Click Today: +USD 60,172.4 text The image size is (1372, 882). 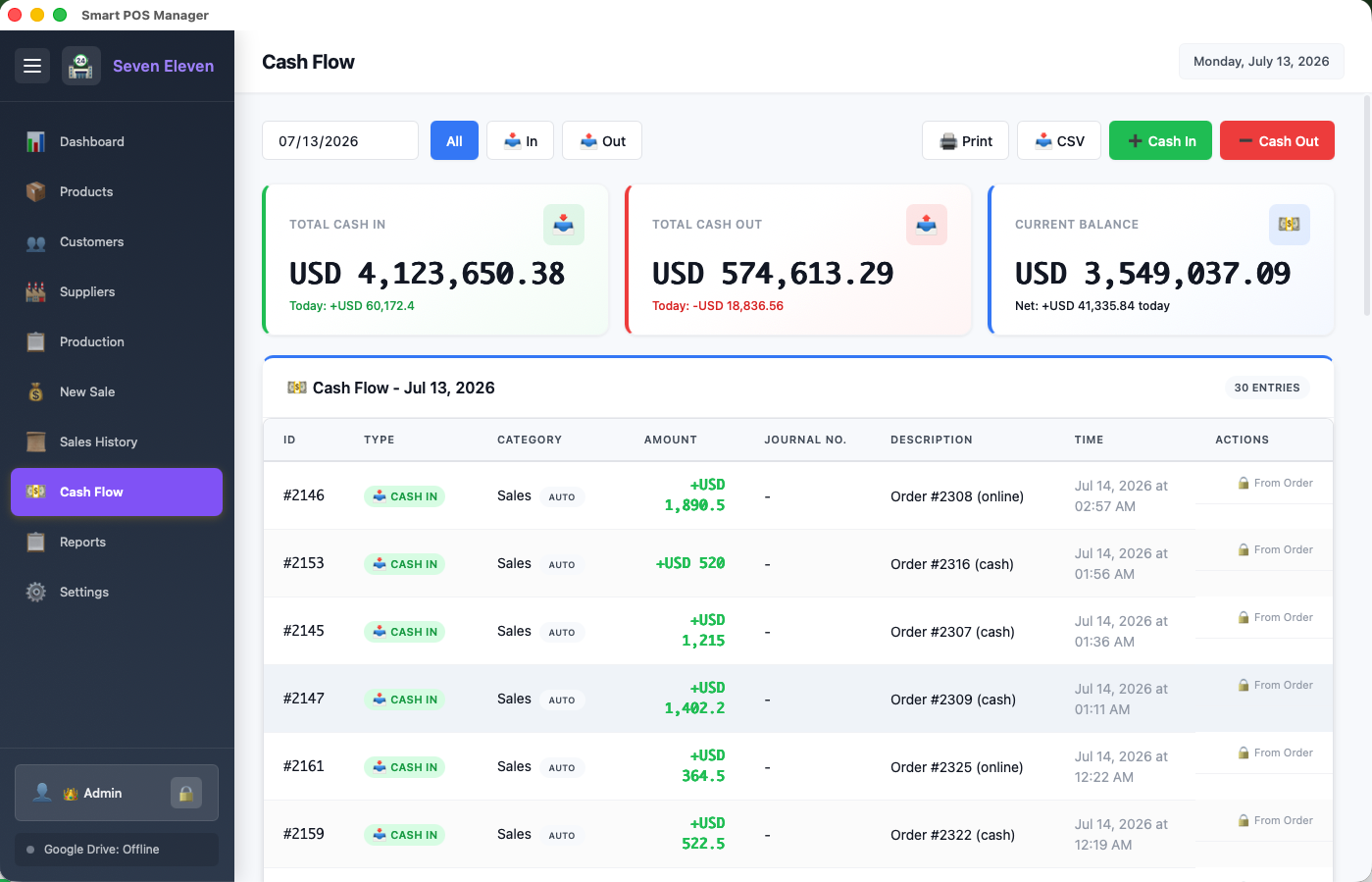(352, 306)
